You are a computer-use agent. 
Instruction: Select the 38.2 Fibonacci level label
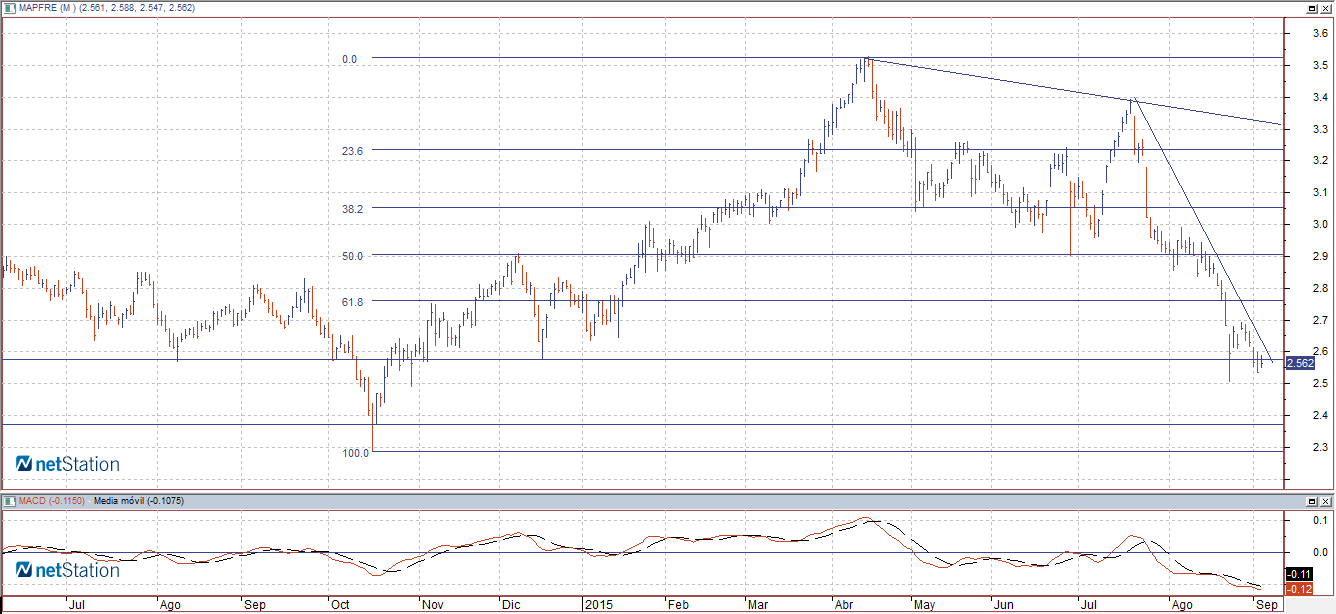[352, 209]
